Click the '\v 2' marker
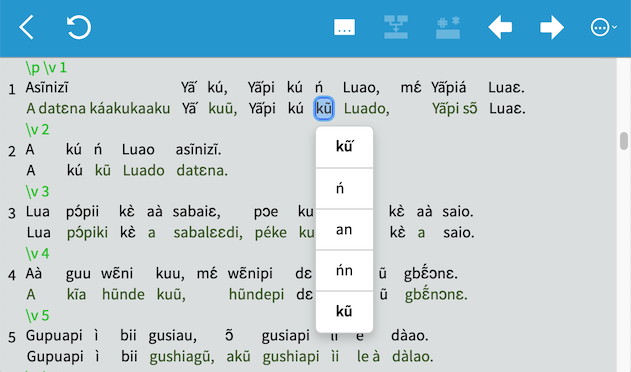Image resolution: width=631 pixels, height=372 pixels. [x=37, y=130]
